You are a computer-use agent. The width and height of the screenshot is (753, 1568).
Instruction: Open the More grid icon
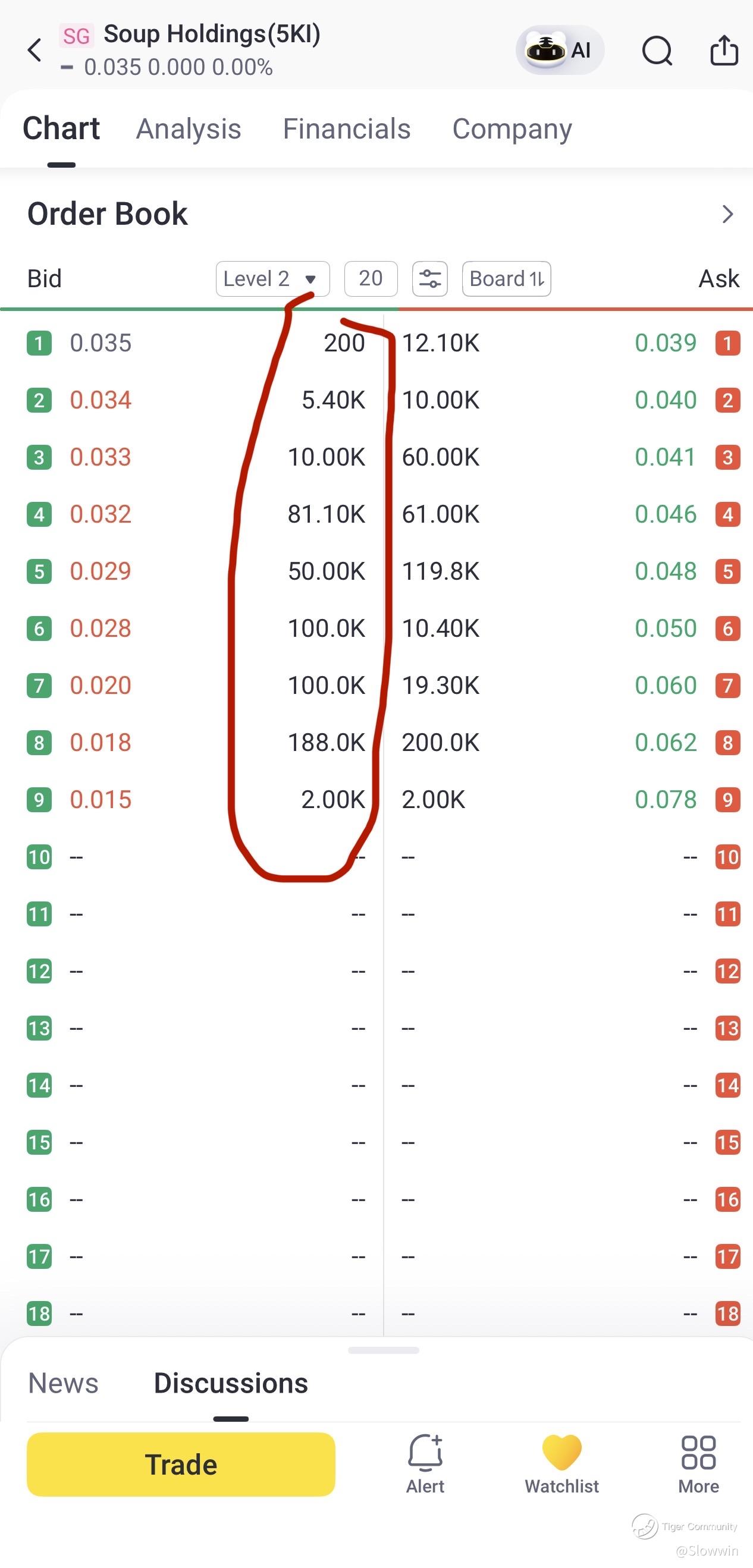click(x=698, y=1453)
